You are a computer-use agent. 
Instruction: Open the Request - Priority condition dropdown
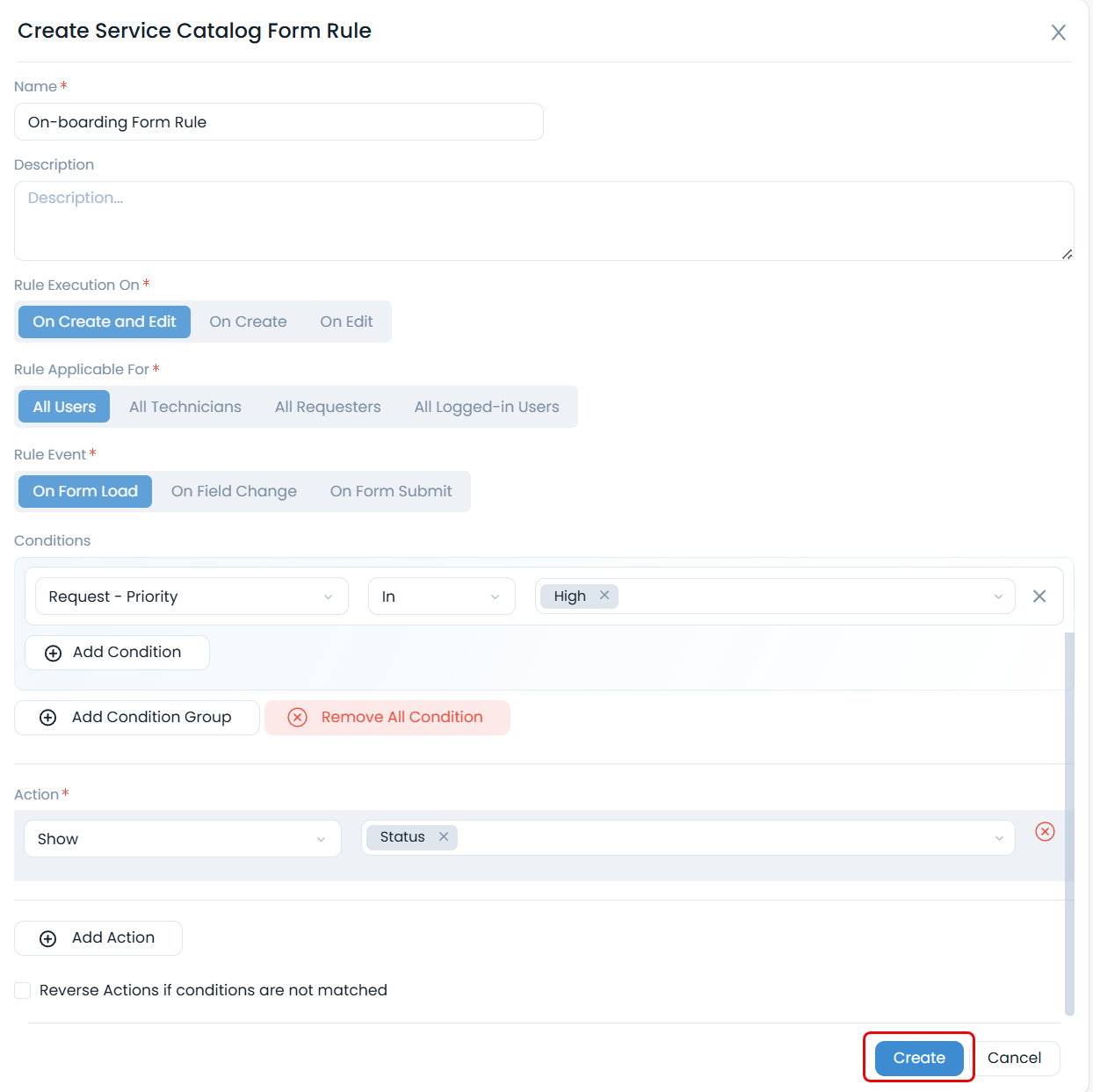click(192, 596)
